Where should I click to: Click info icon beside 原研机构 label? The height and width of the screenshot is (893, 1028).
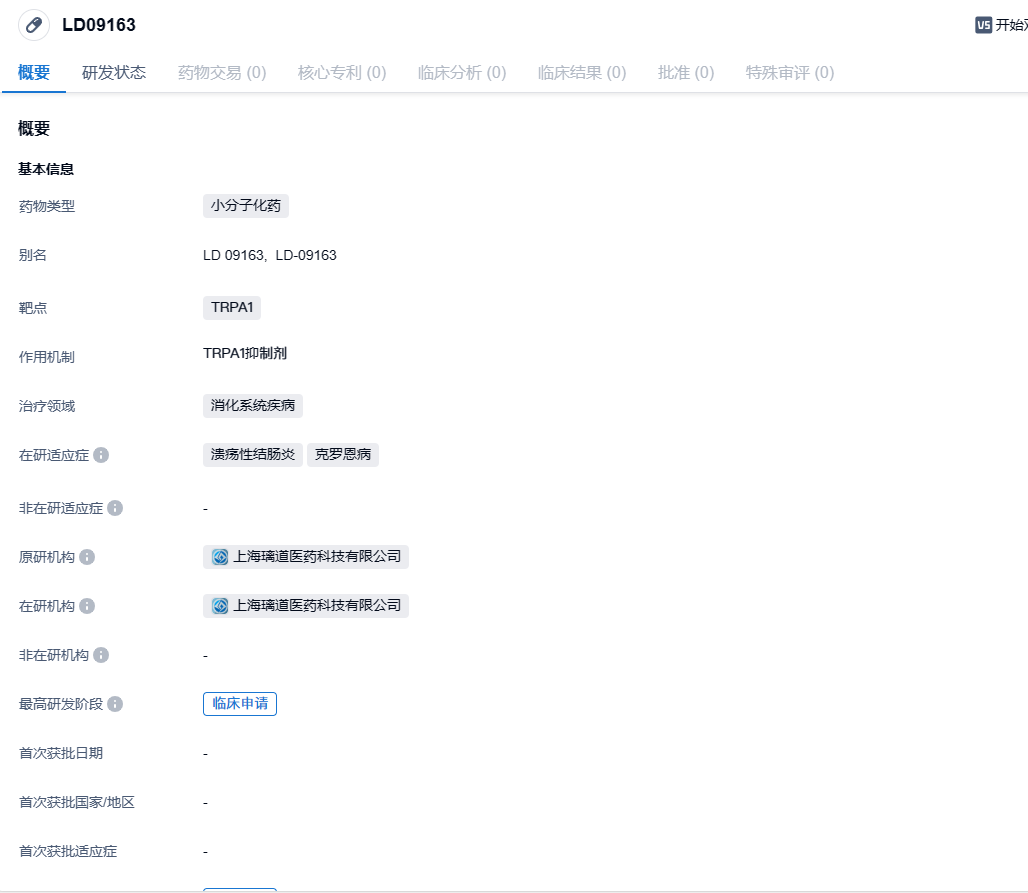(x=87, y=557)
